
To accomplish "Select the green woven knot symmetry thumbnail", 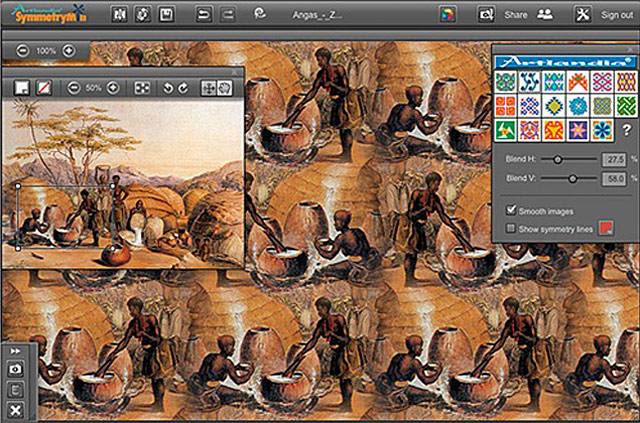I will click(x=626, y=106).
